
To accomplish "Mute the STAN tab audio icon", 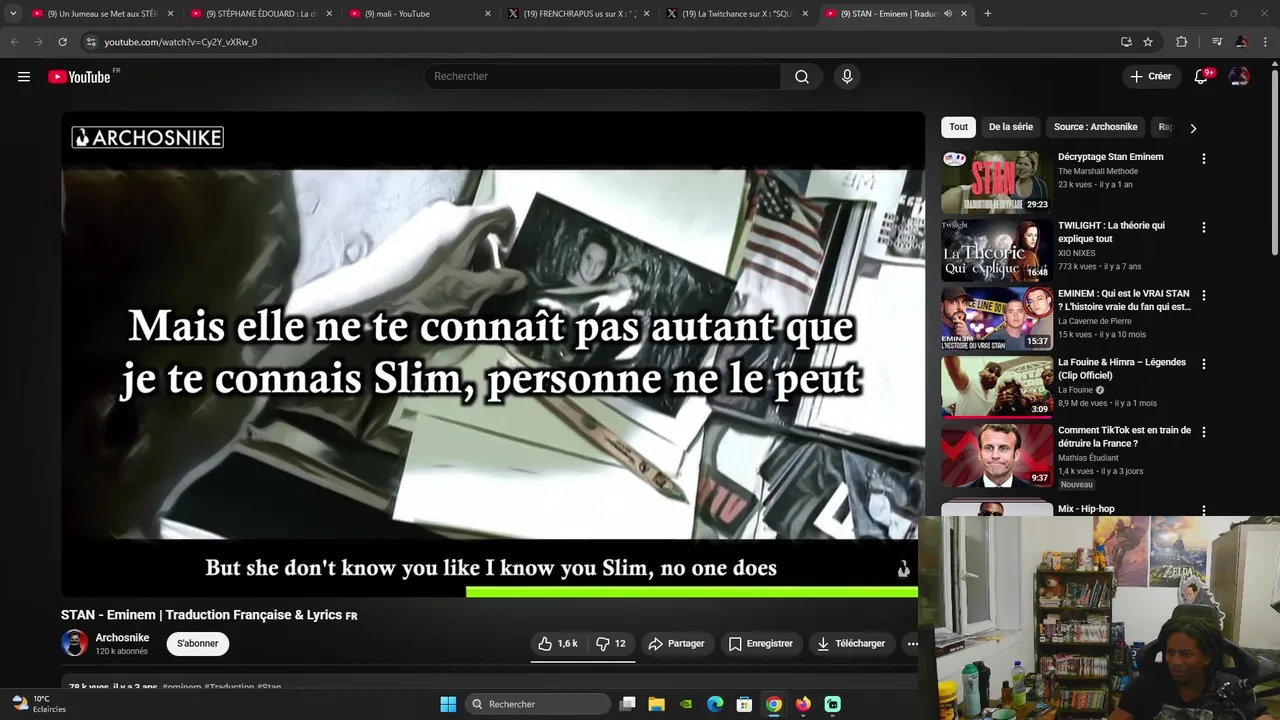I will pyautogui.click(x=947, y=14).
